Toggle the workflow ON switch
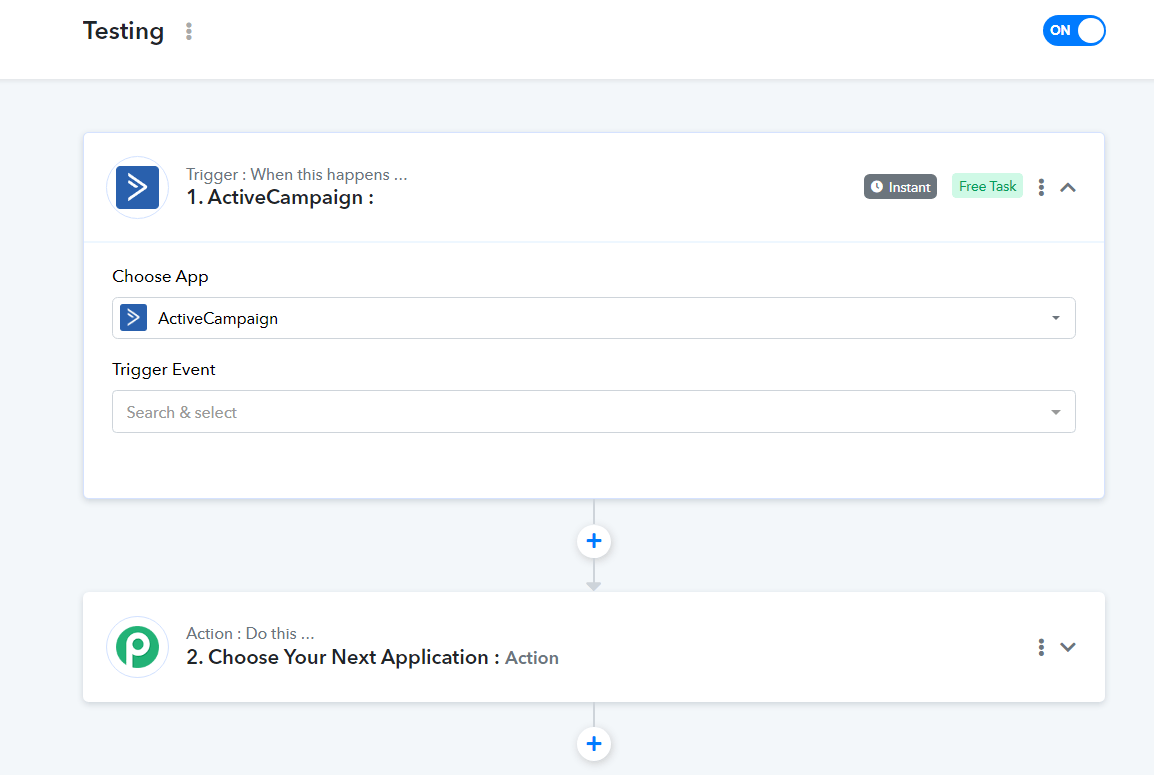The height and width of the screenshot is (775, 1154). (1074, 31)
